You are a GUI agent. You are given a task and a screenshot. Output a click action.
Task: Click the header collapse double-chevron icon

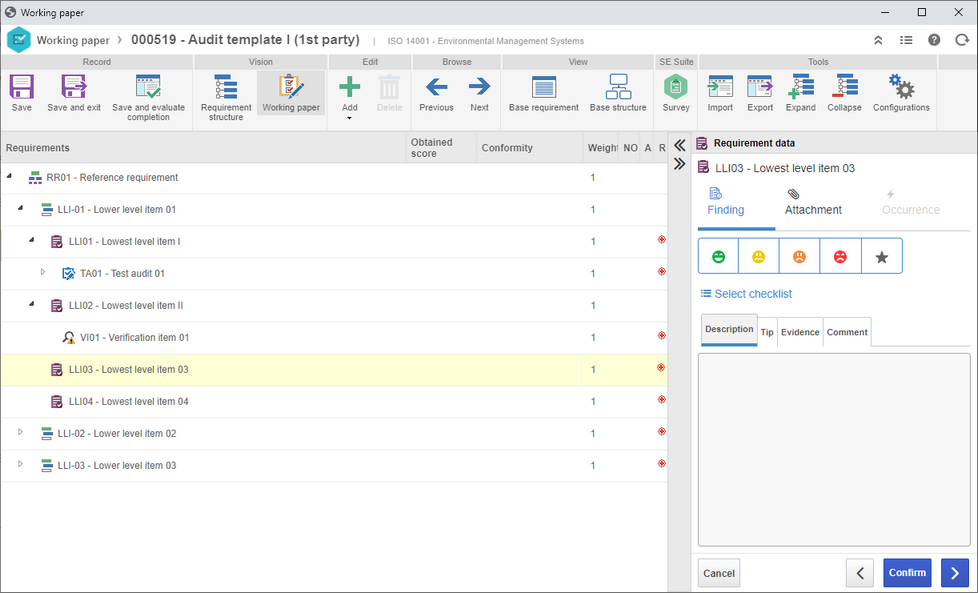878,41
